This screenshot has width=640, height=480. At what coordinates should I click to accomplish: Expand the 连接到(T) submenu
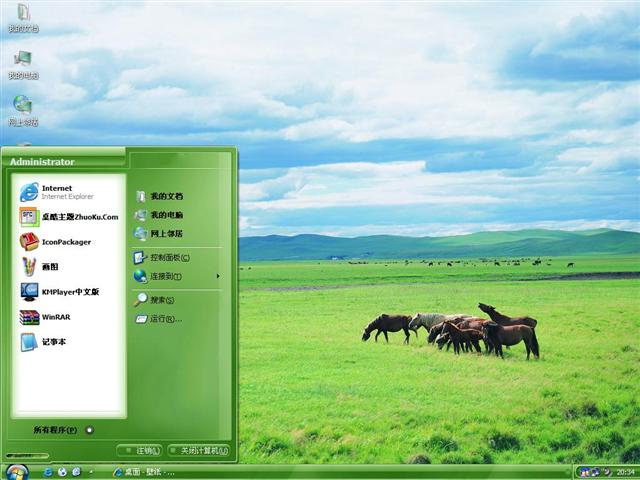178,276
